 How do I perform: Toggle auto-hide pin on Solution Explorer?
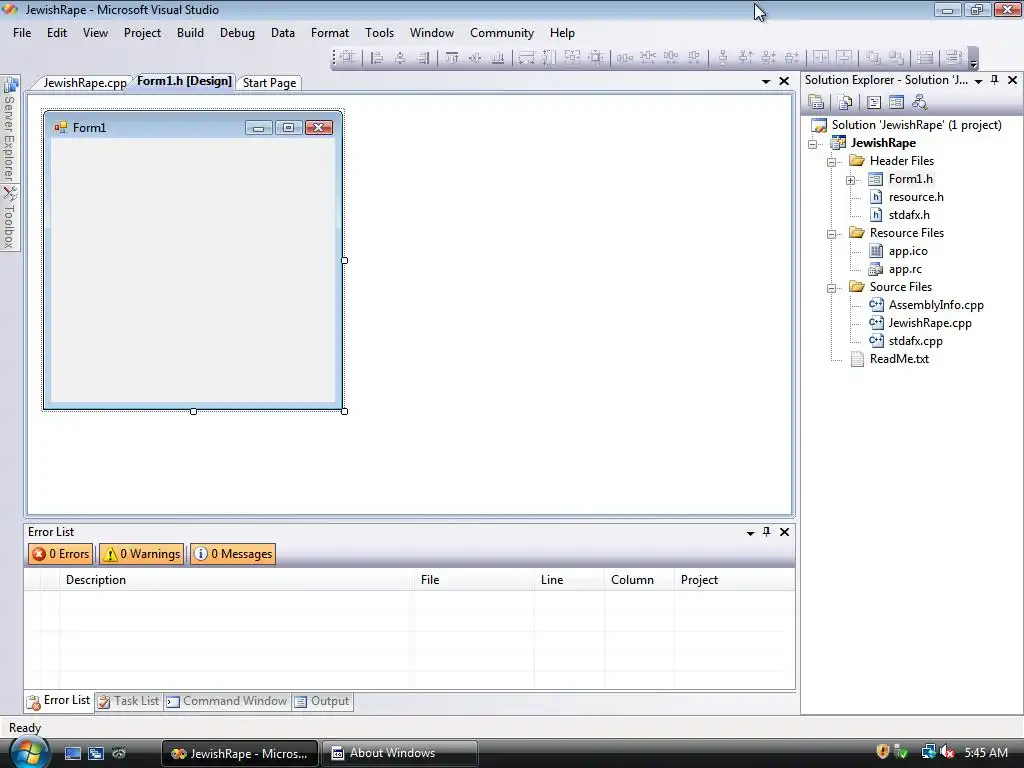pyautogui.click(x=995, y=80)
